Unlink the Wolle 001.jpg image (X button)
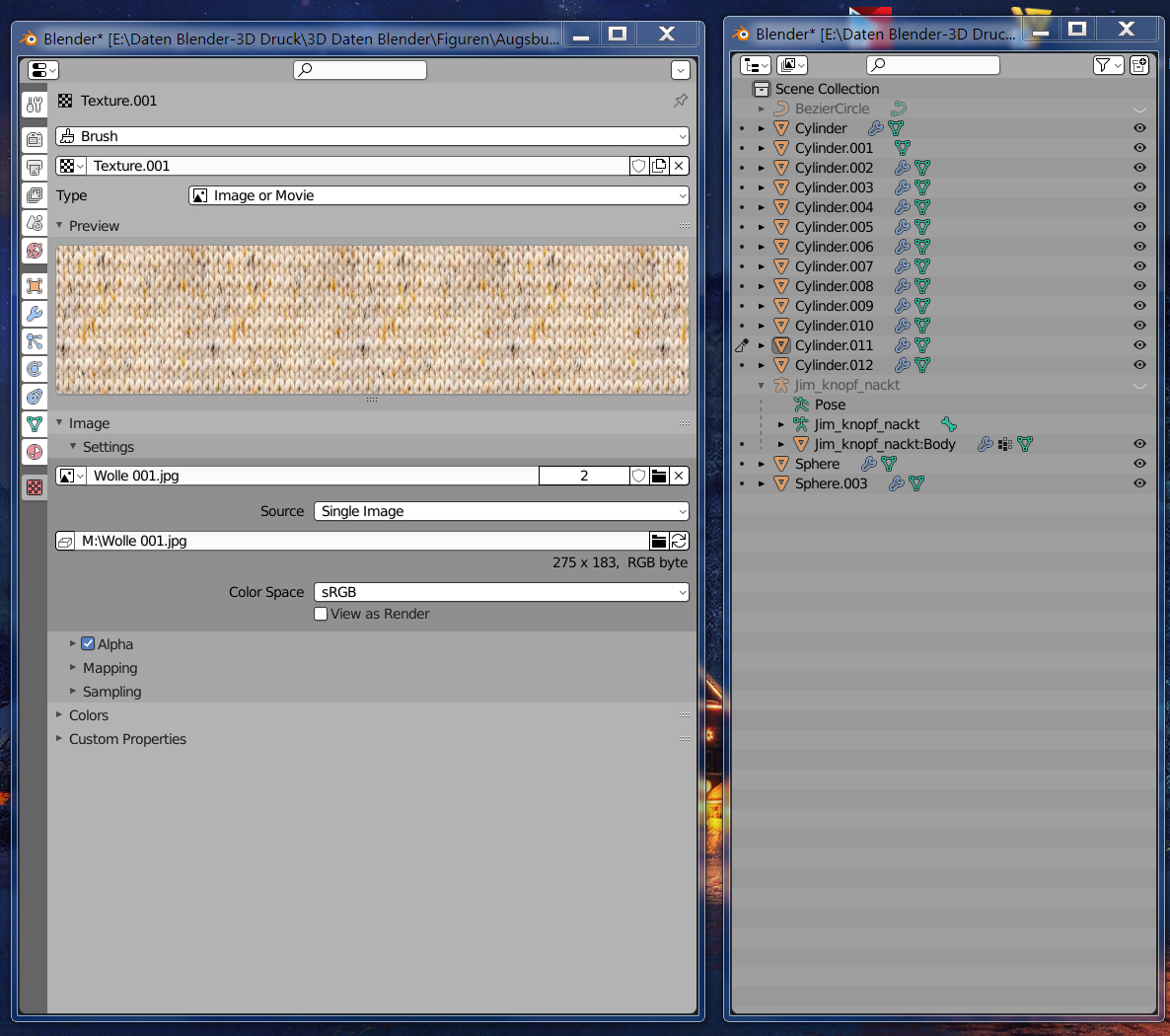The width and height of the screenshot is (1170, 1036). [679, 476]
